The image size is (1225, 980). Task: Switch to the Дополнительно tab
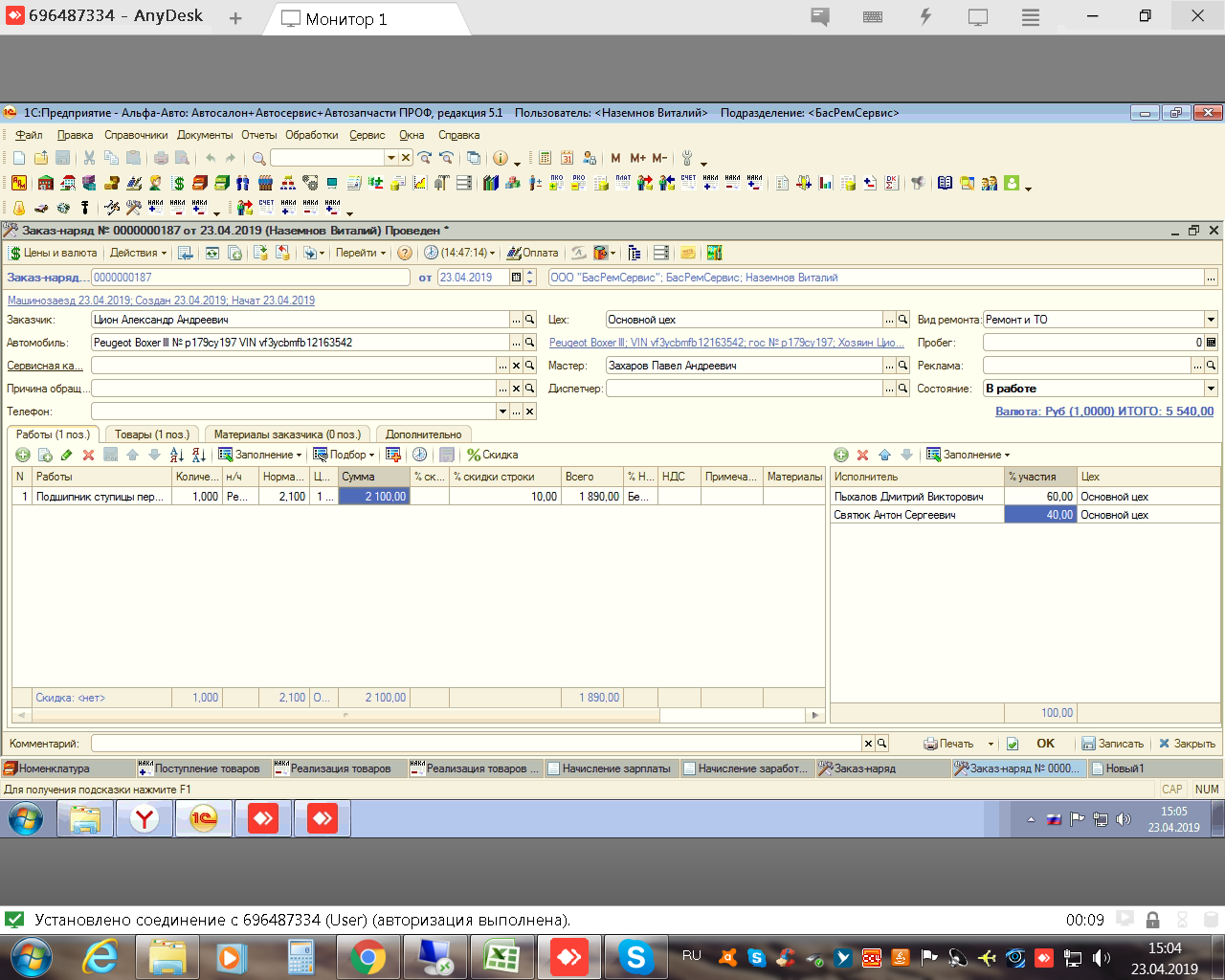click(423, 434)
